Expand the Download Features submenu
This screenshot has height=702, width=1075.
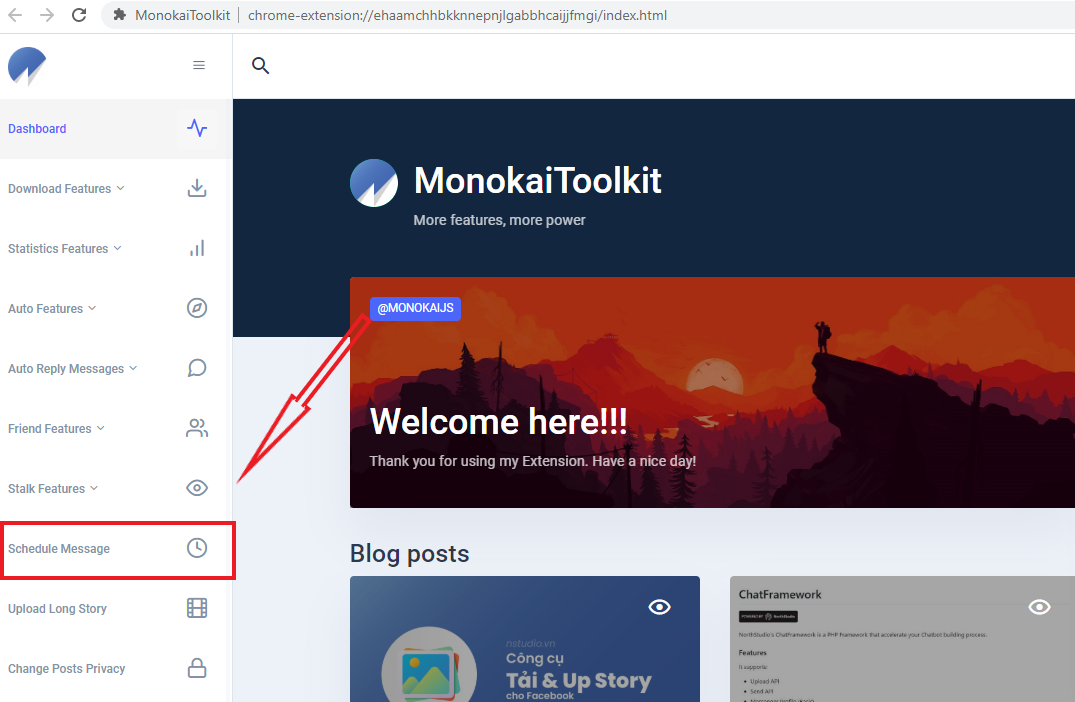click(66, 189)
